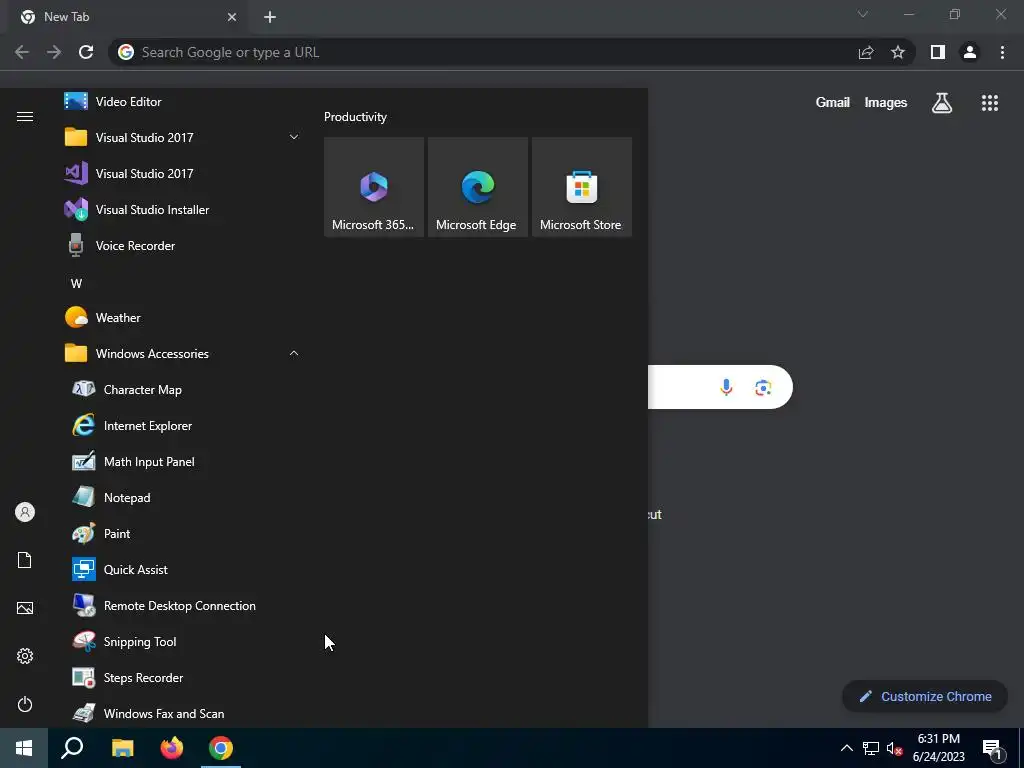Open taskbar clock and date

coord(938,748)
